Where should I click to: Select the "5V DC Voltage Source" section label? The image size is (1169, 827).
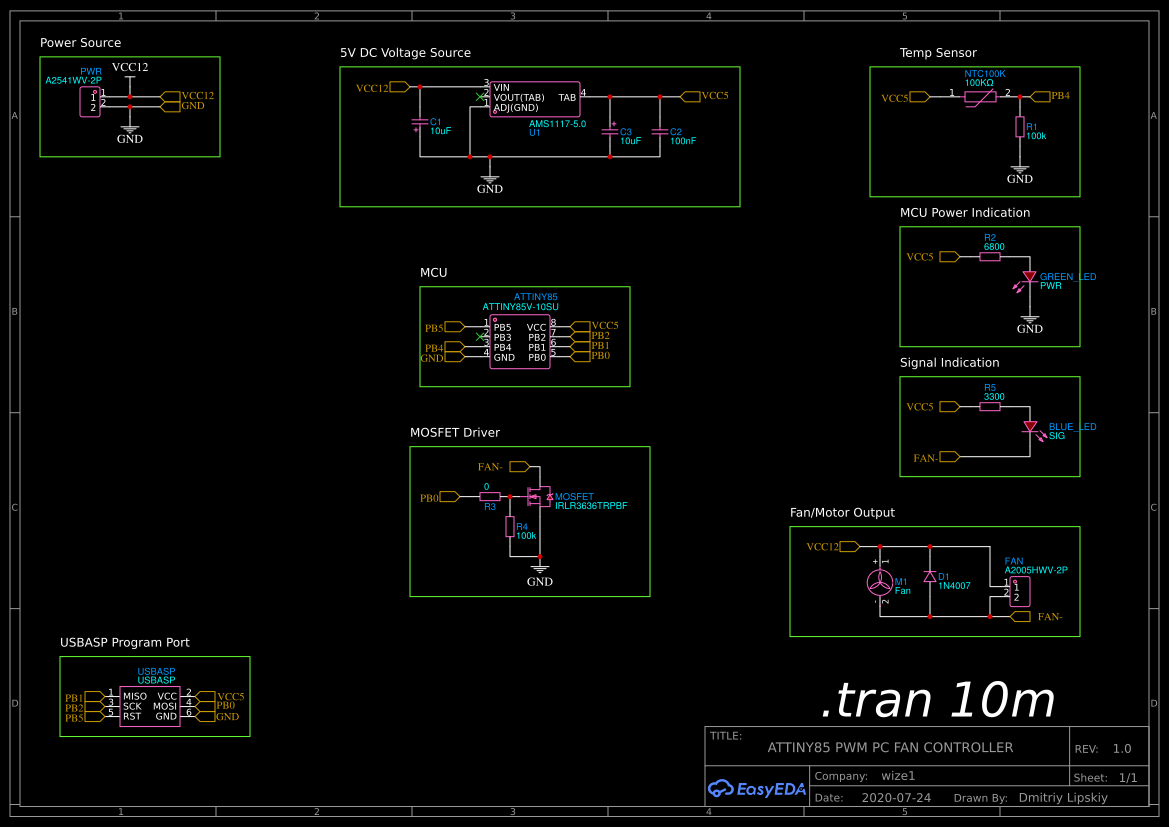click(405, 53)
